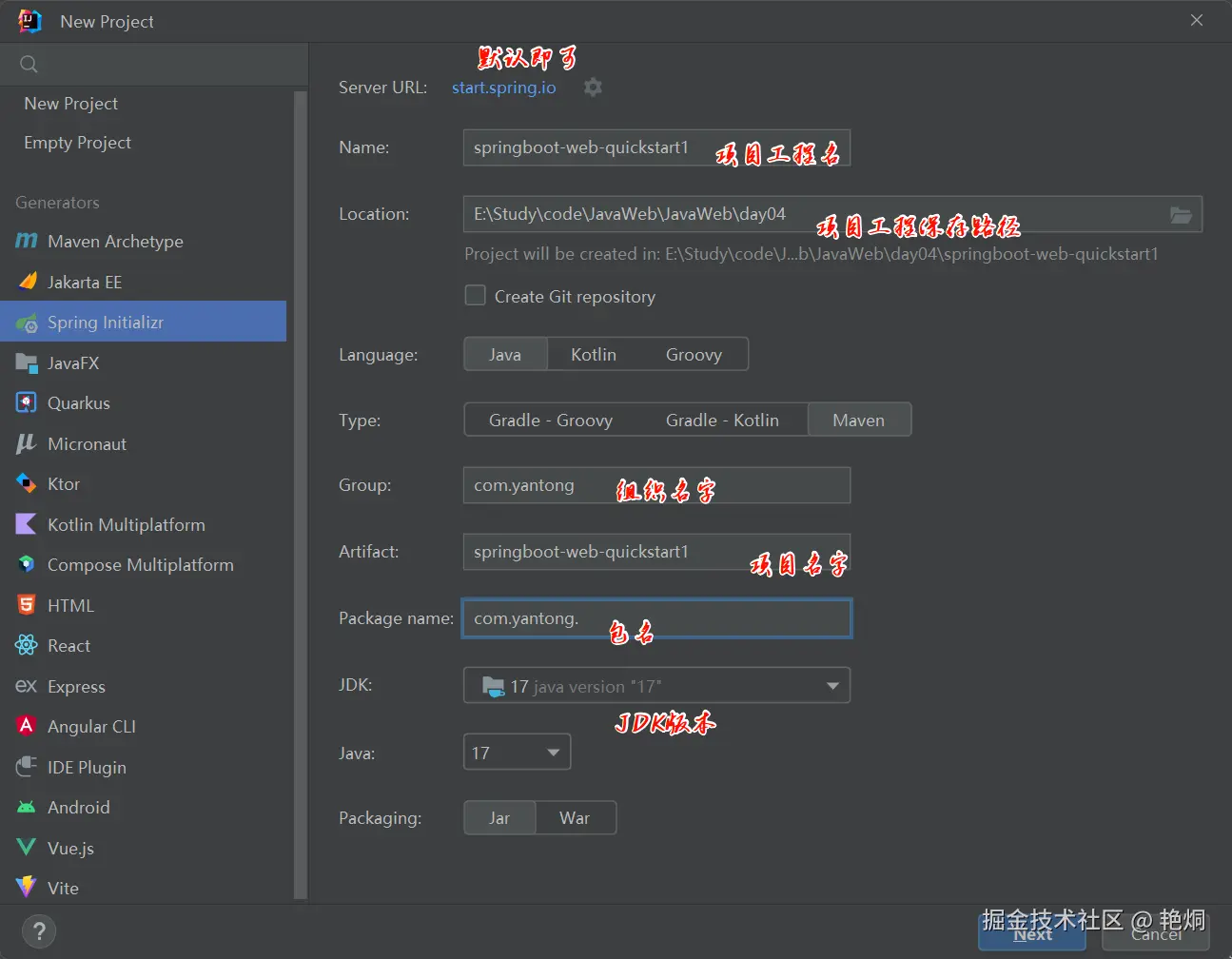Click the project Name input field

tap(656, 147)
